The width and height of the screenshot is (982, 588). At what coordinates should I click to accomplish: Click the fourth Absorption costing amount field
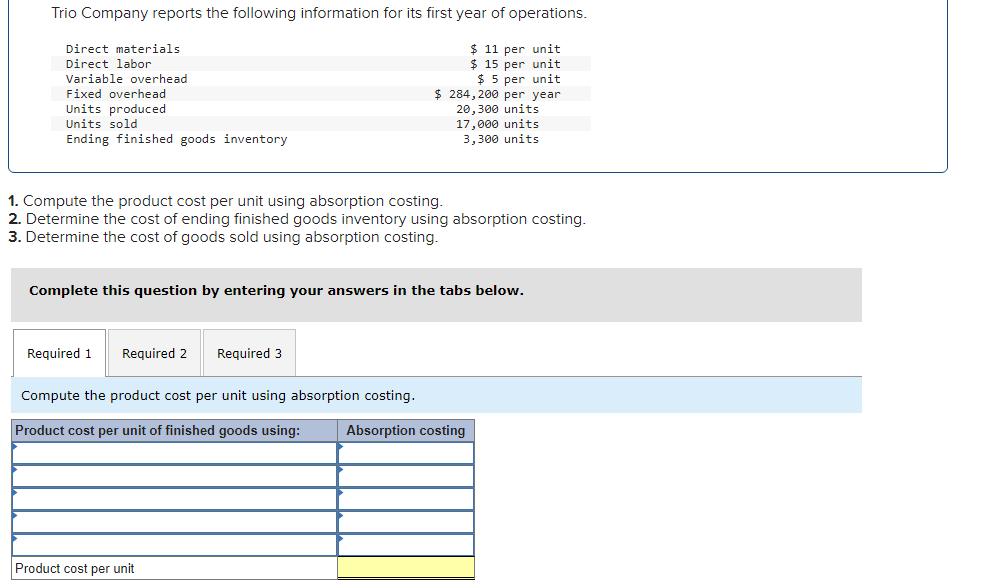click(405, 521)
